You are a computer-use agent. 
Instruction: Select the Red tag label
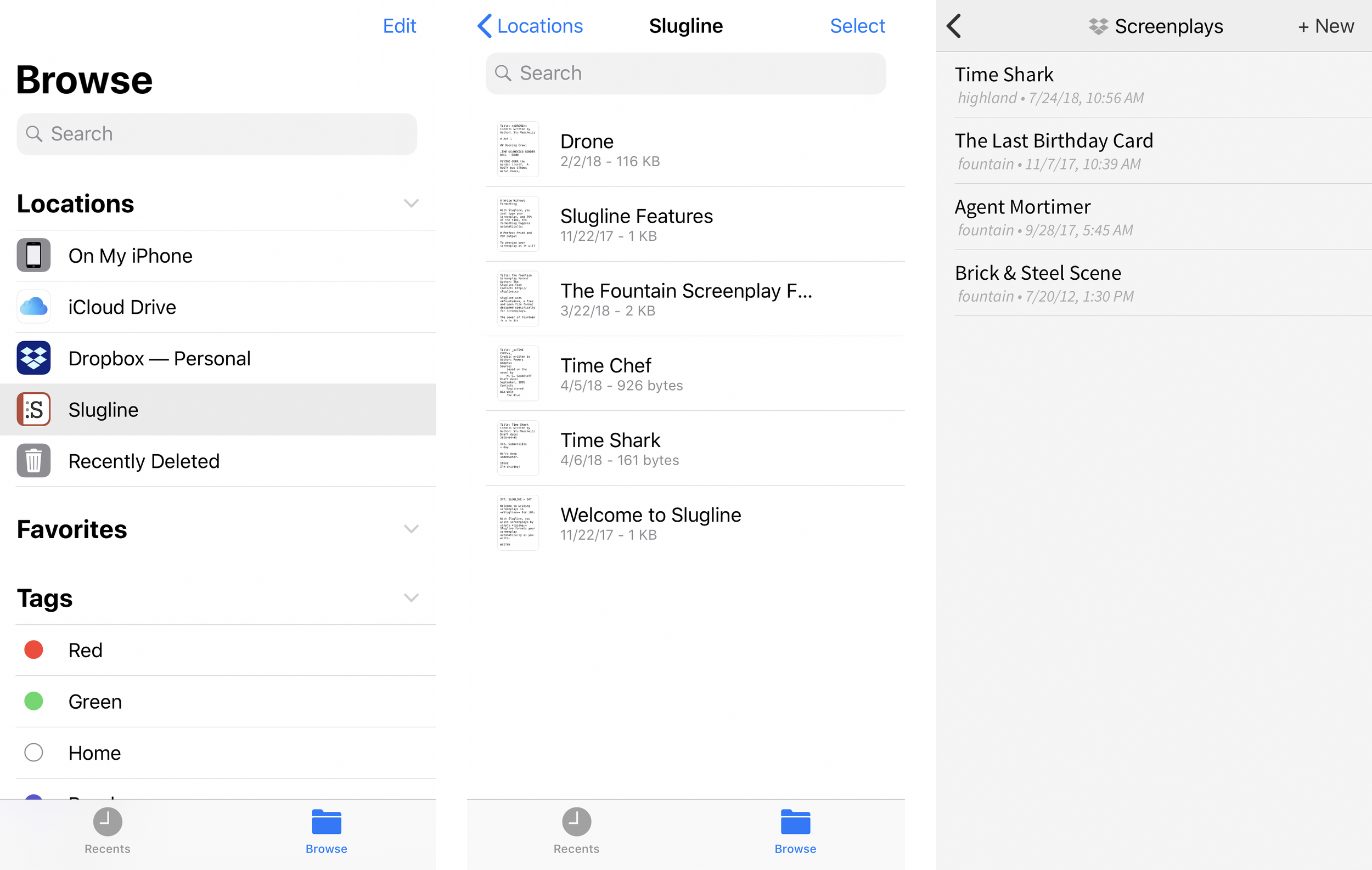coord(86,650)
